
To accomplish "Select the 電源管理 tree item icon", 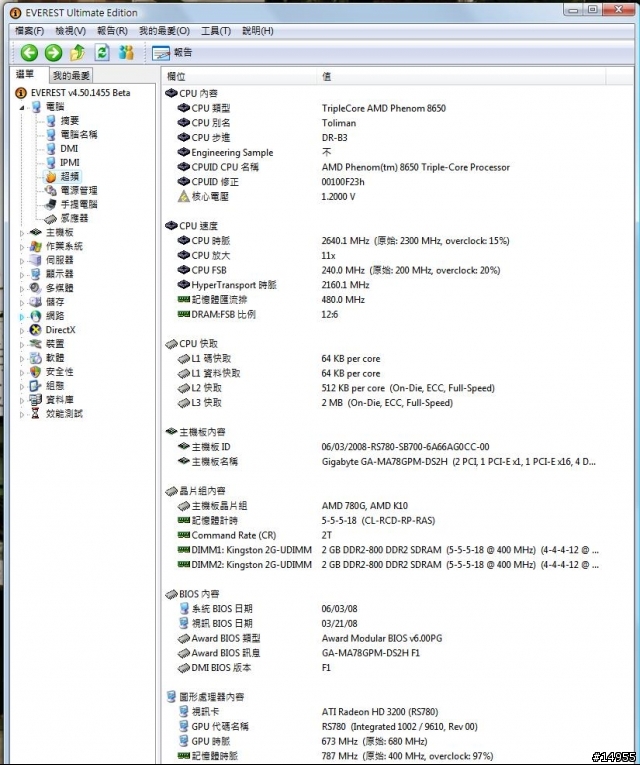I will [x=51, y=190].
